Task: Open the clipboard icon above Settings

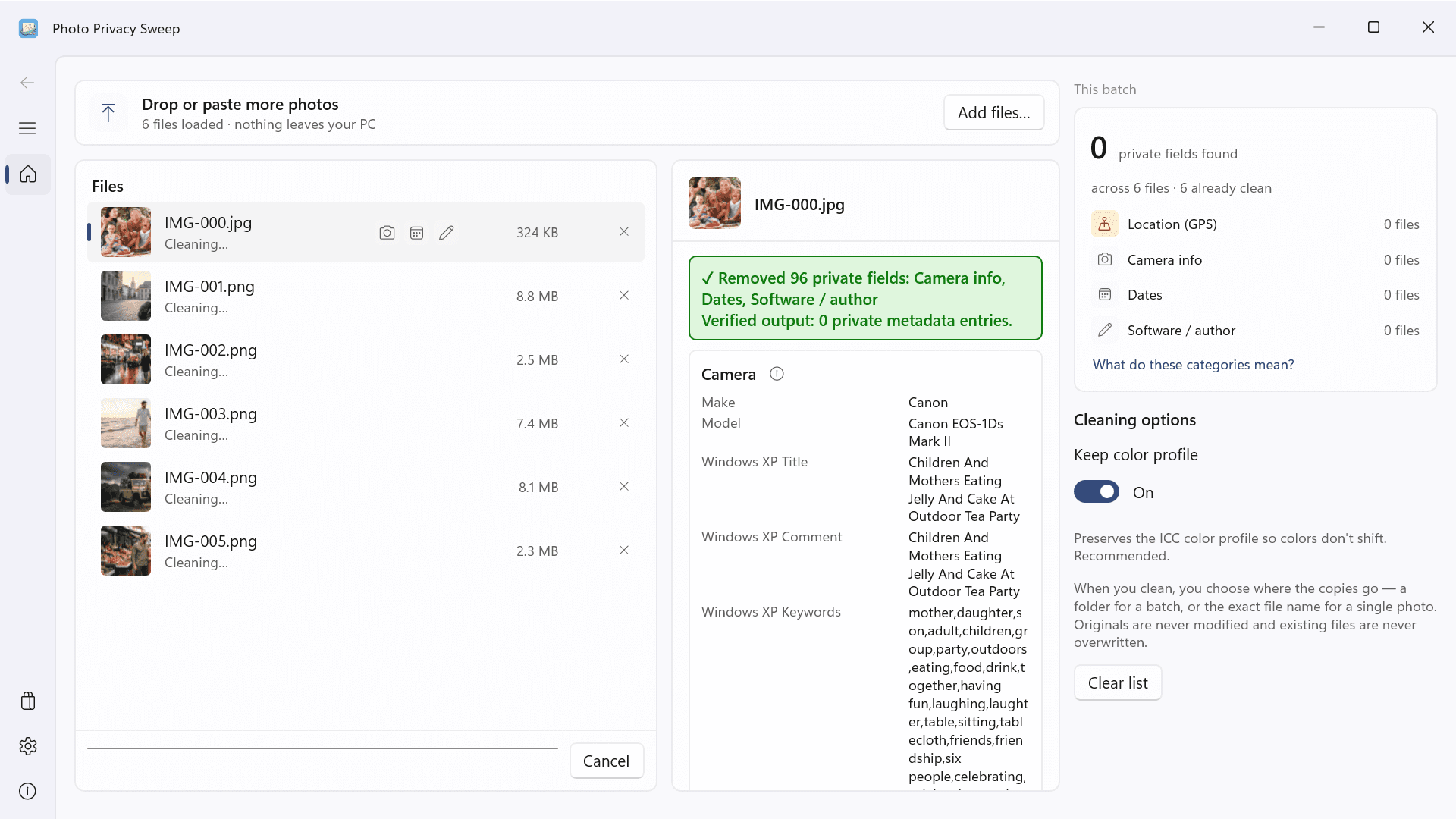Action: [28, 701]
